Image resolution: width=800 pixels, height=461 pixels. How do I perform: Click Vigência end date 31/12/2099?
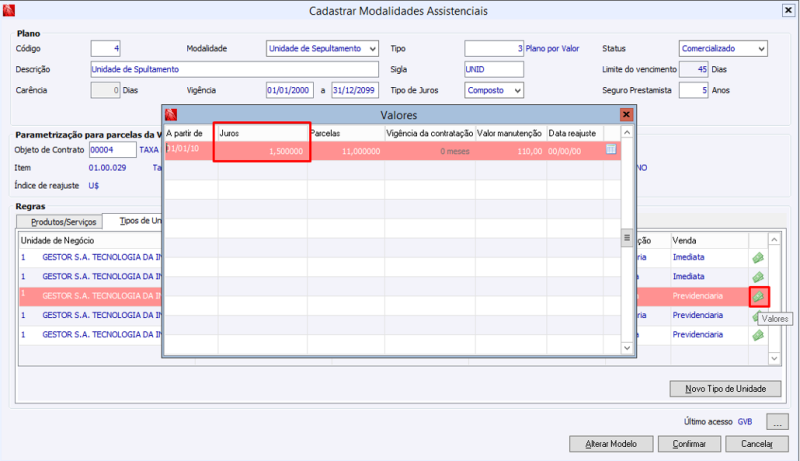[x=355, y=90]
